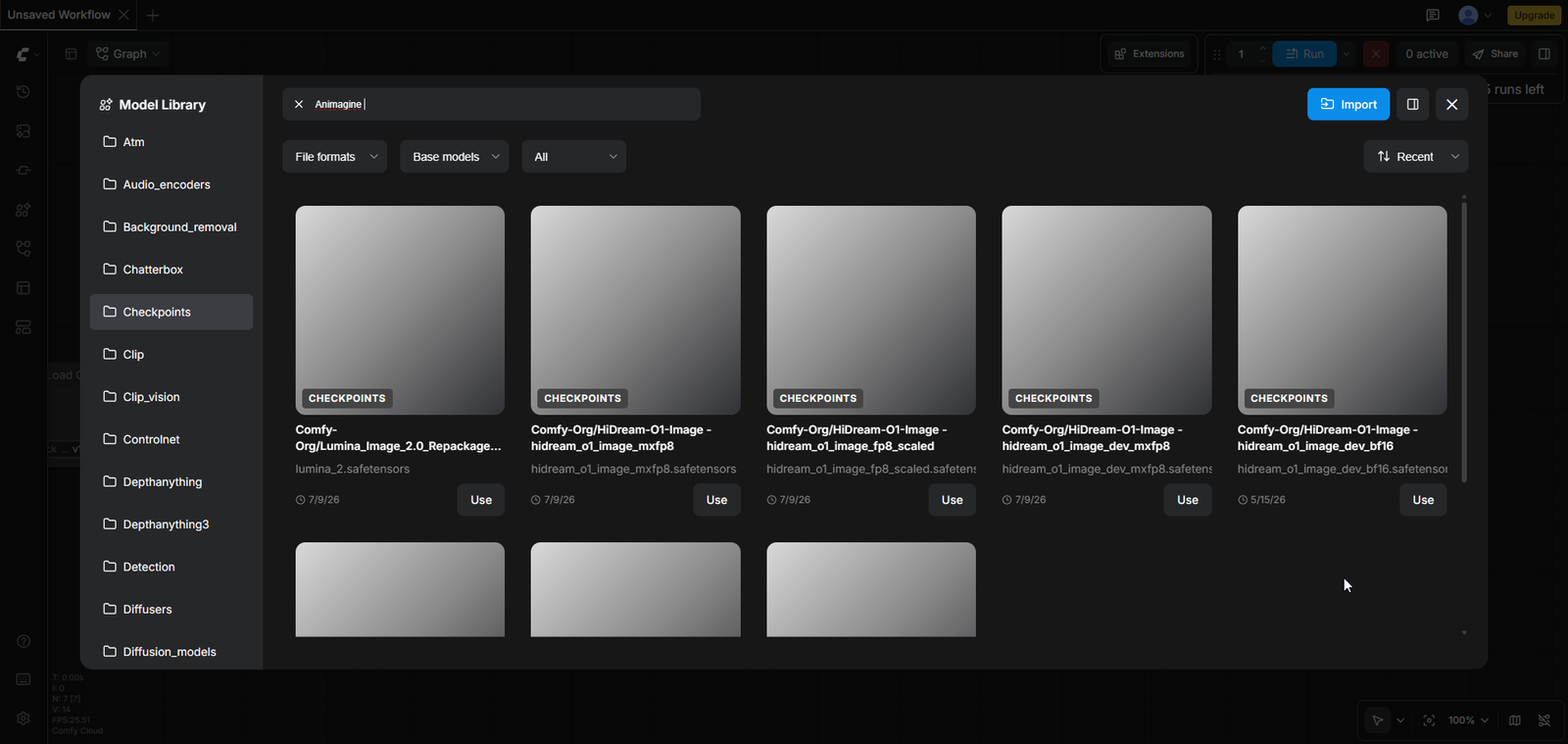The image size is (1568, 744).
Task: Use the hidream_o1_image_fp8_scaled model
Action: [x=953, y=500]
